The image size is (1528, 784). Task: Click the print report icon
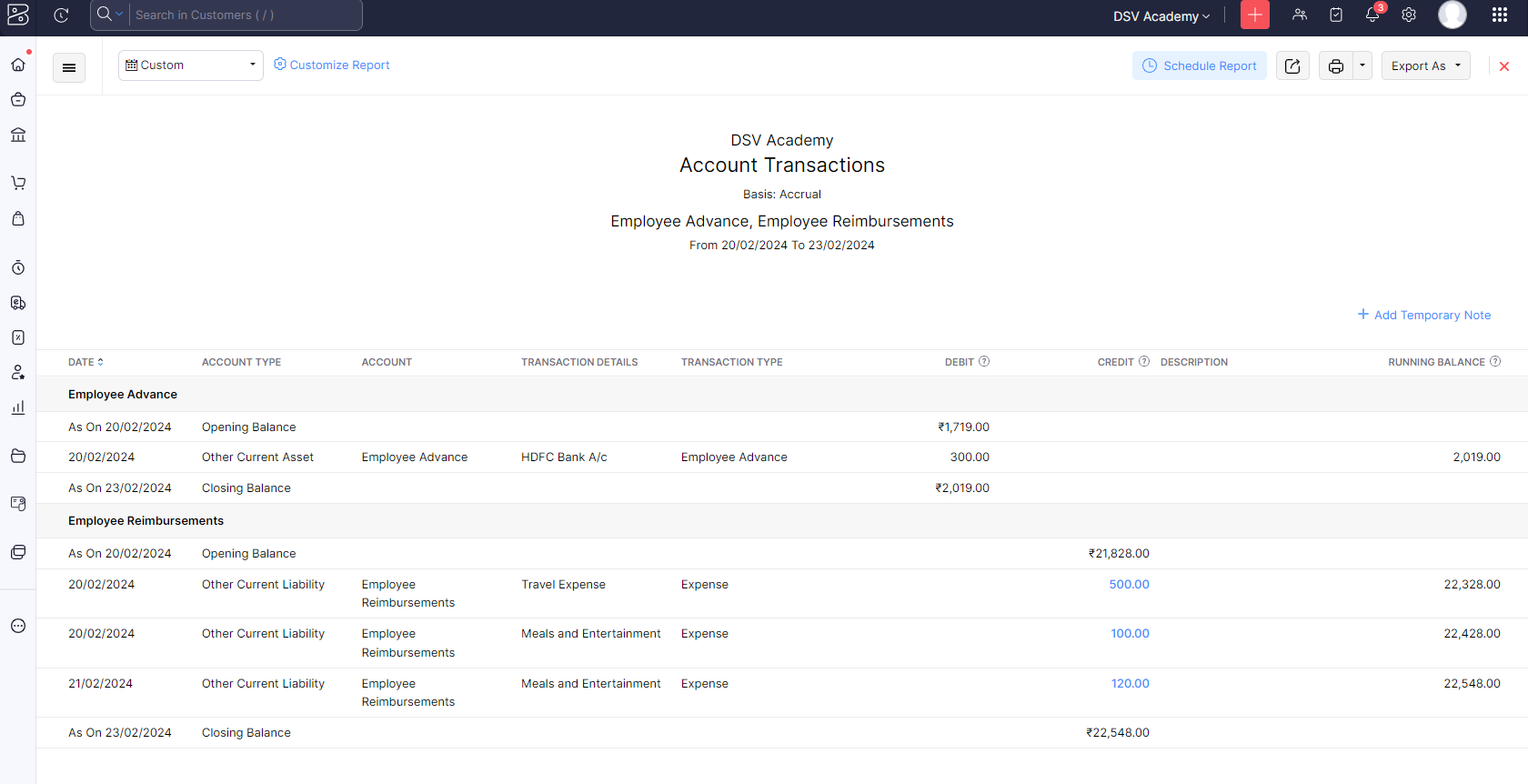tap(1335, 65)
